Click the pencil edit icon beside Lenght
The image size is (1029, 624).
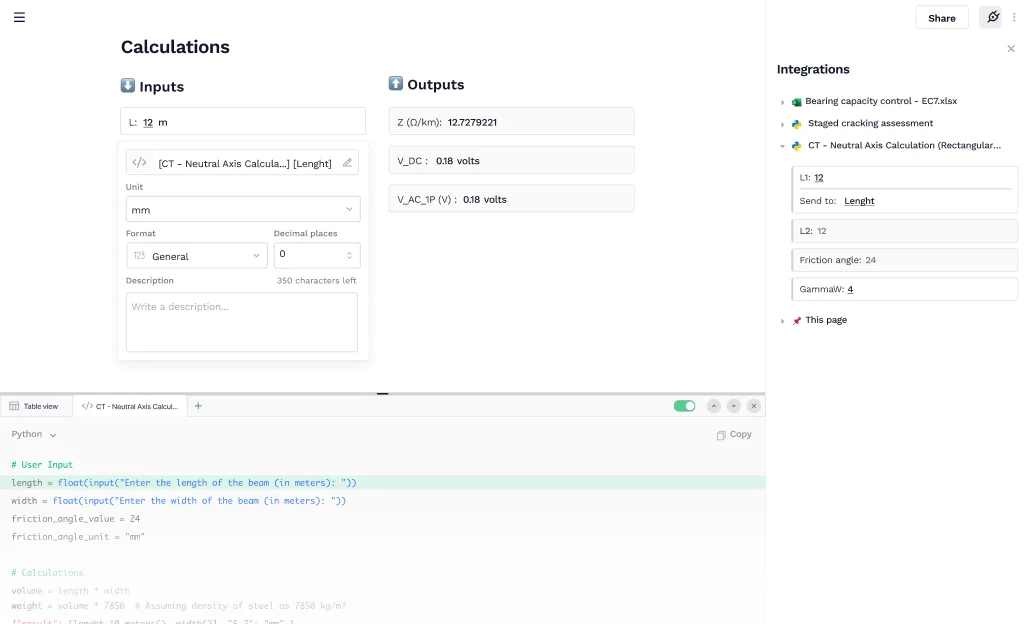click(x=347, y=162)
